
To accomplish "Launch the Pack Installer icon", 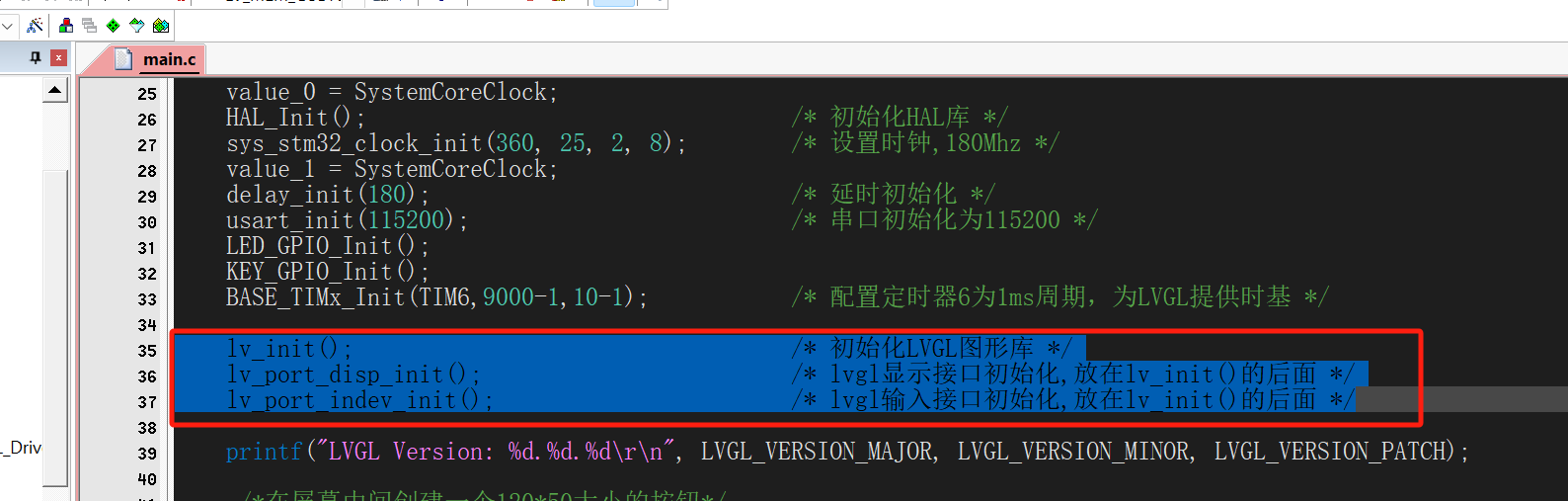I will (161, 26).
